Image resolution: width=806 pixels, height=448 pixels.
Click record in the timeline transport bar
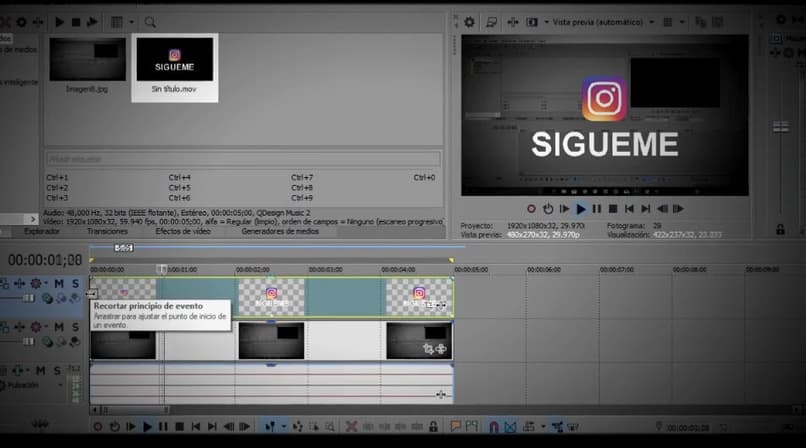tap(98, 427)
